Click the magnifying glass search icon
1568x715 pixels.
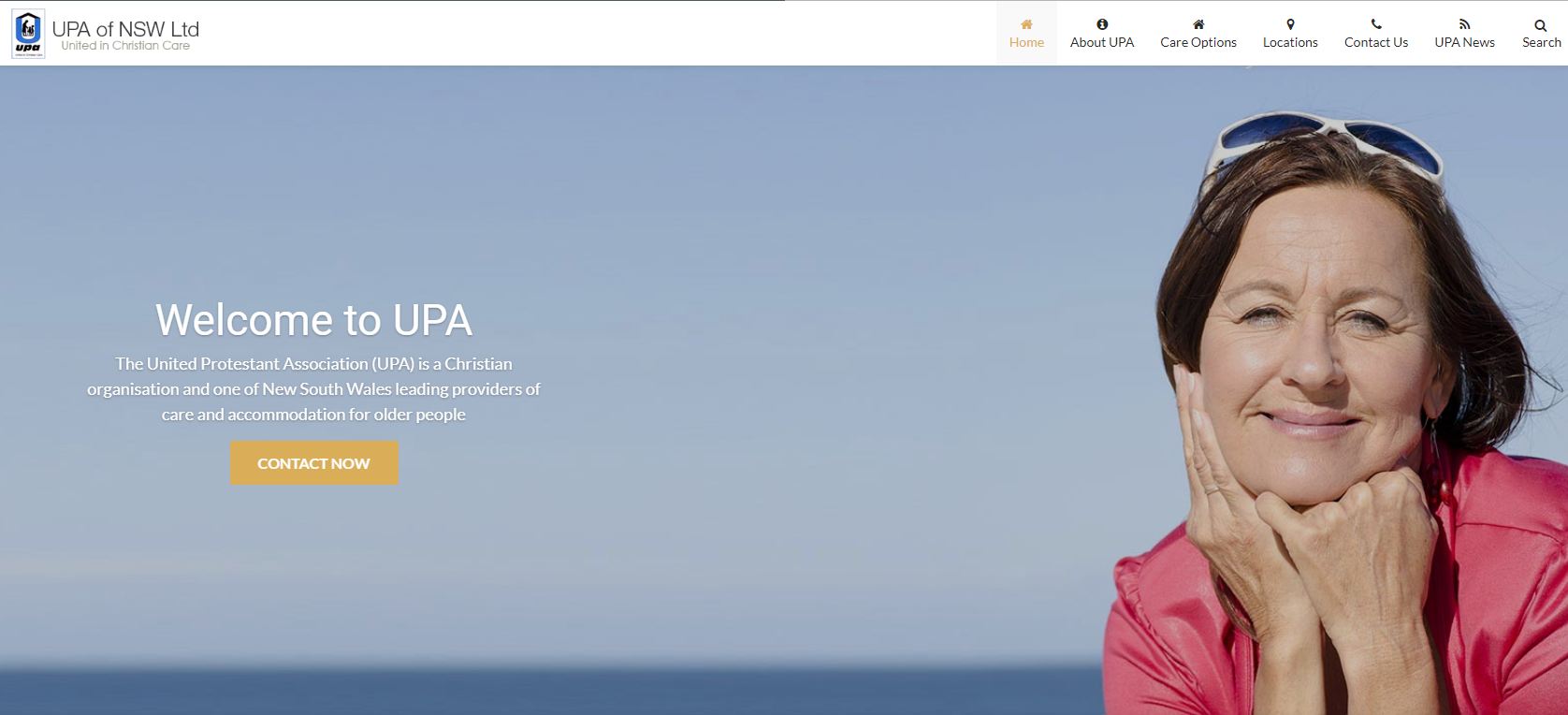tap(1541, 25)
